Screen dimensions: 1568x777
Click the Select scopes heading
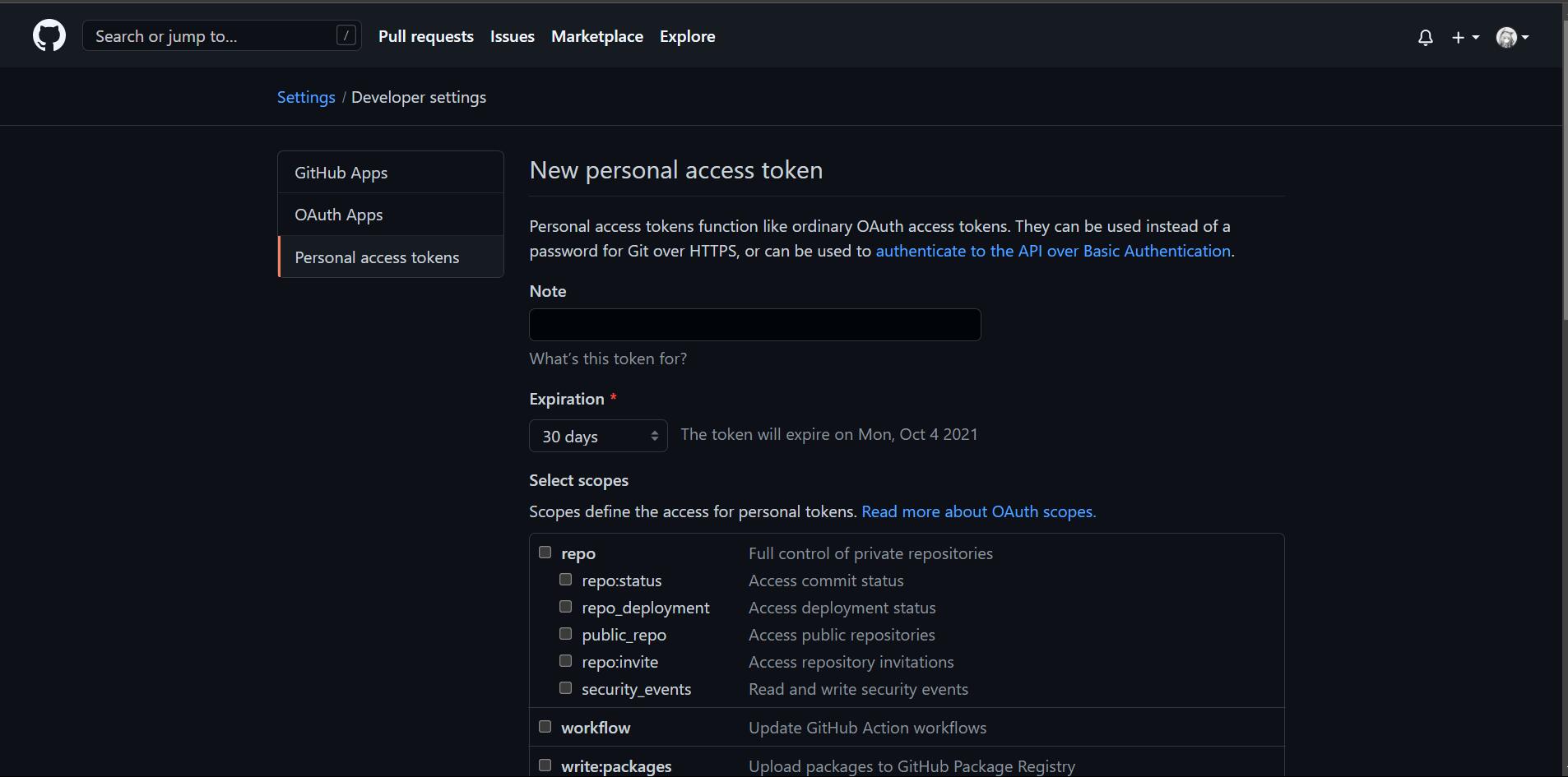click(x=579, y=480)
